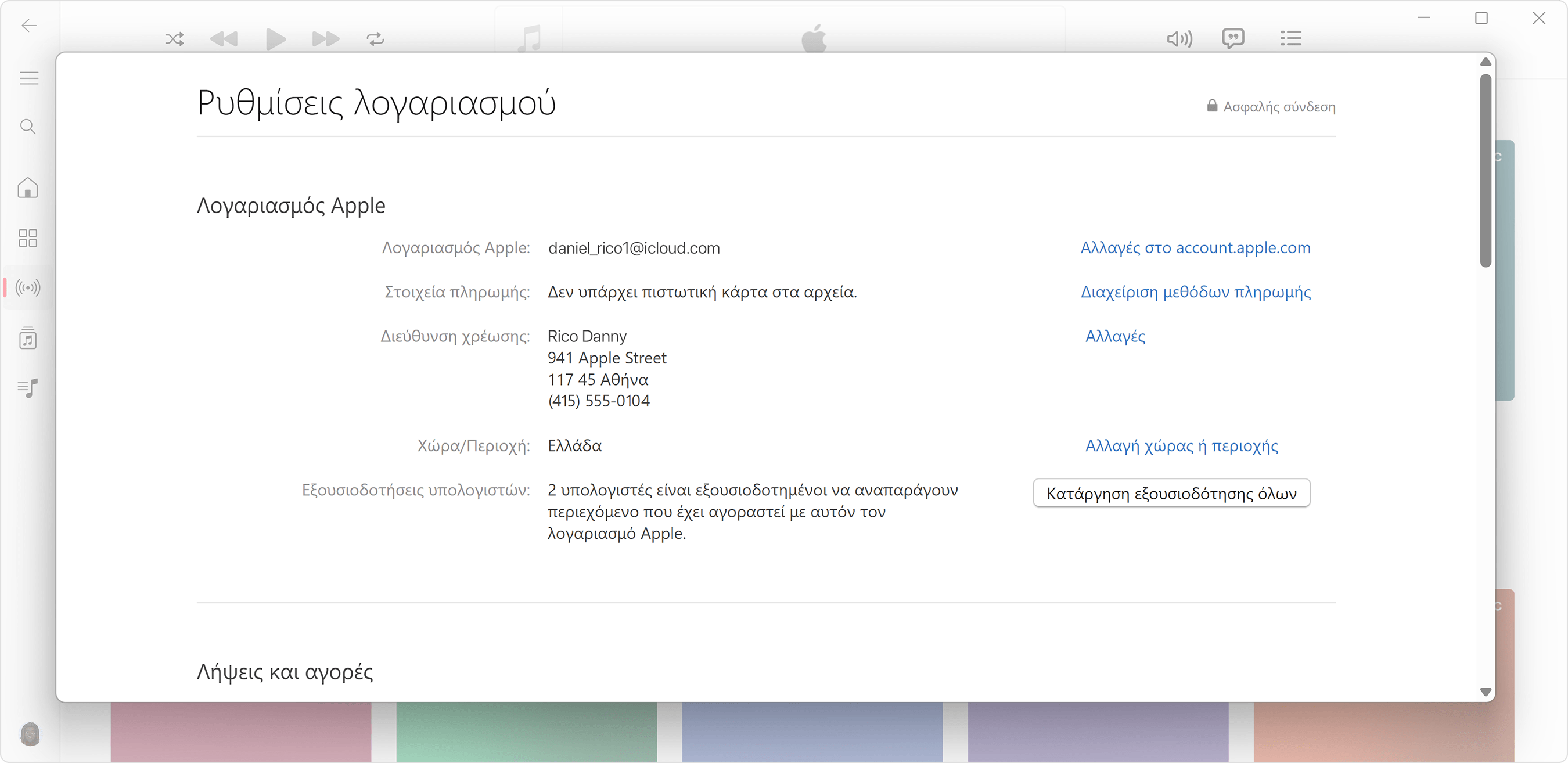The height and width of the screenshot is (763, 1568).
Task: Click the Διεύθυνση χρέωσης label
Action: click(x=455, y=336)
